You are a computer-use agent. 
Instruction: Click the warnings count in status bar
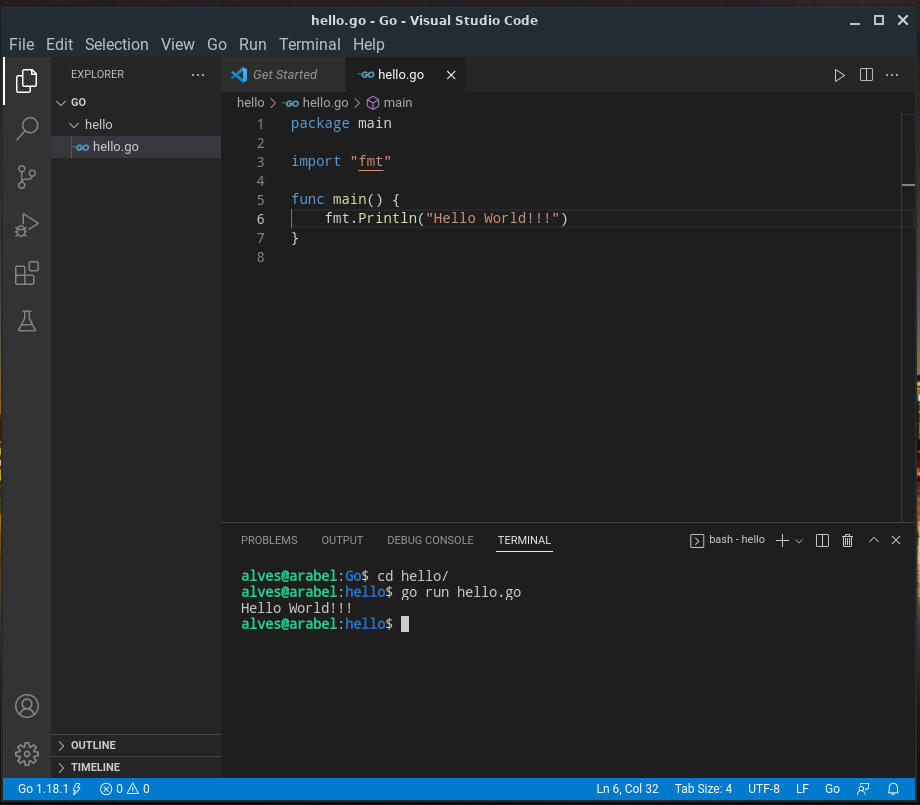click(138, 789)
